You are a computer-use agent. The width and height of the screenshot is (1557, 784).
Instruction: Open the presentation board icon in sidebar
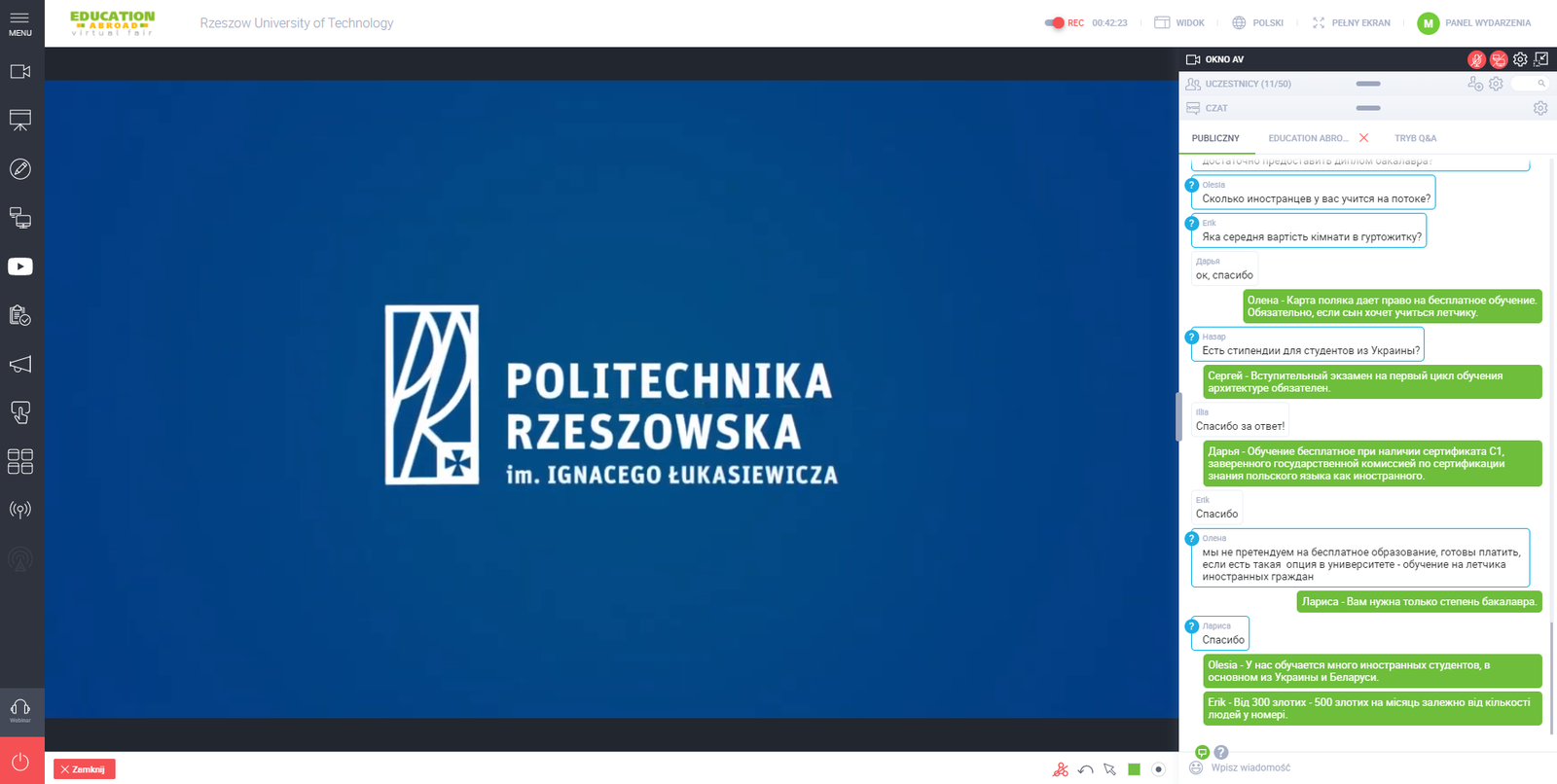pyautogui.click(x=20, y=120)
